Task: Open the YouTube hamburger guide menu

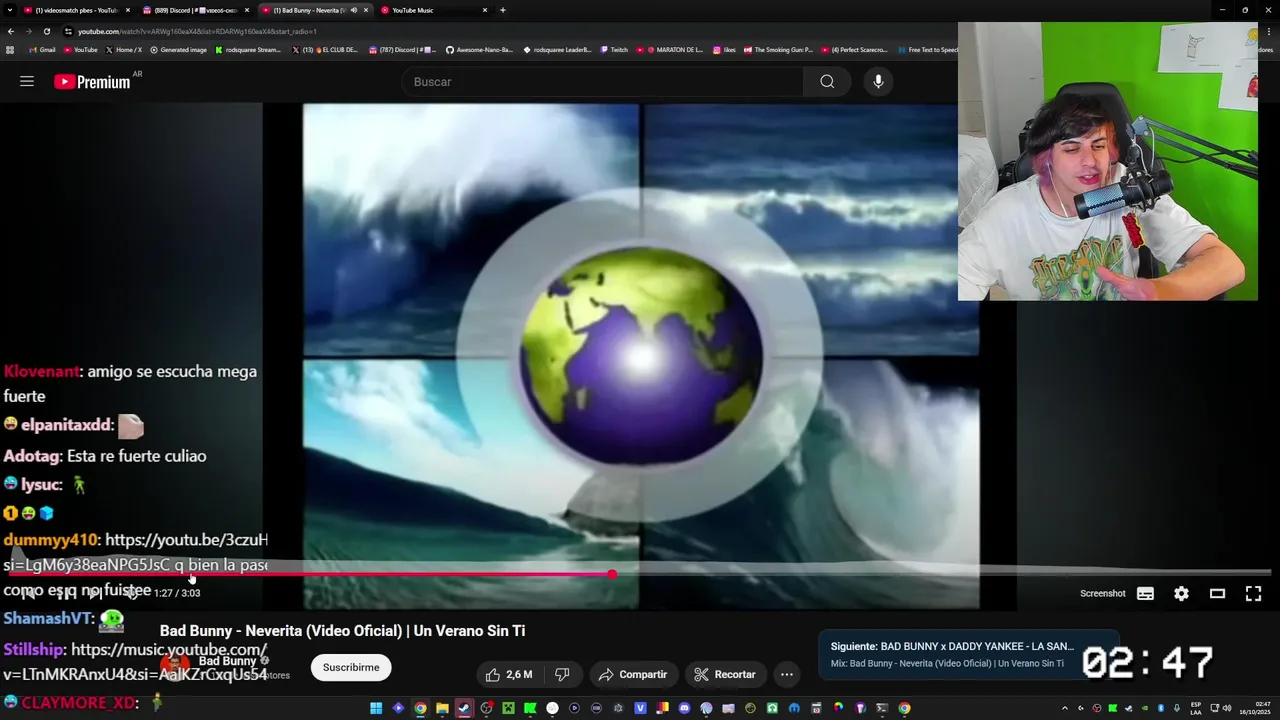Action: click(x=27, y=81)
